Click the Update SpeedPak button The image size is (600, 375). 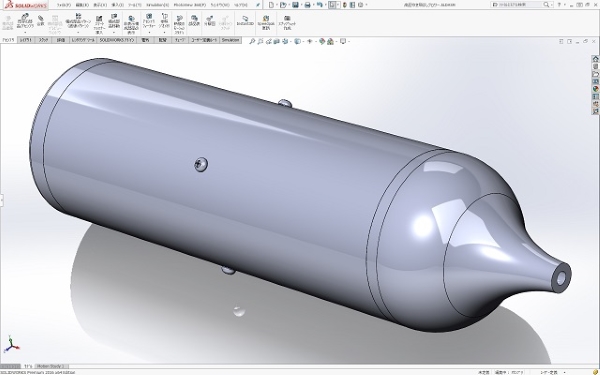click(266, 23)
